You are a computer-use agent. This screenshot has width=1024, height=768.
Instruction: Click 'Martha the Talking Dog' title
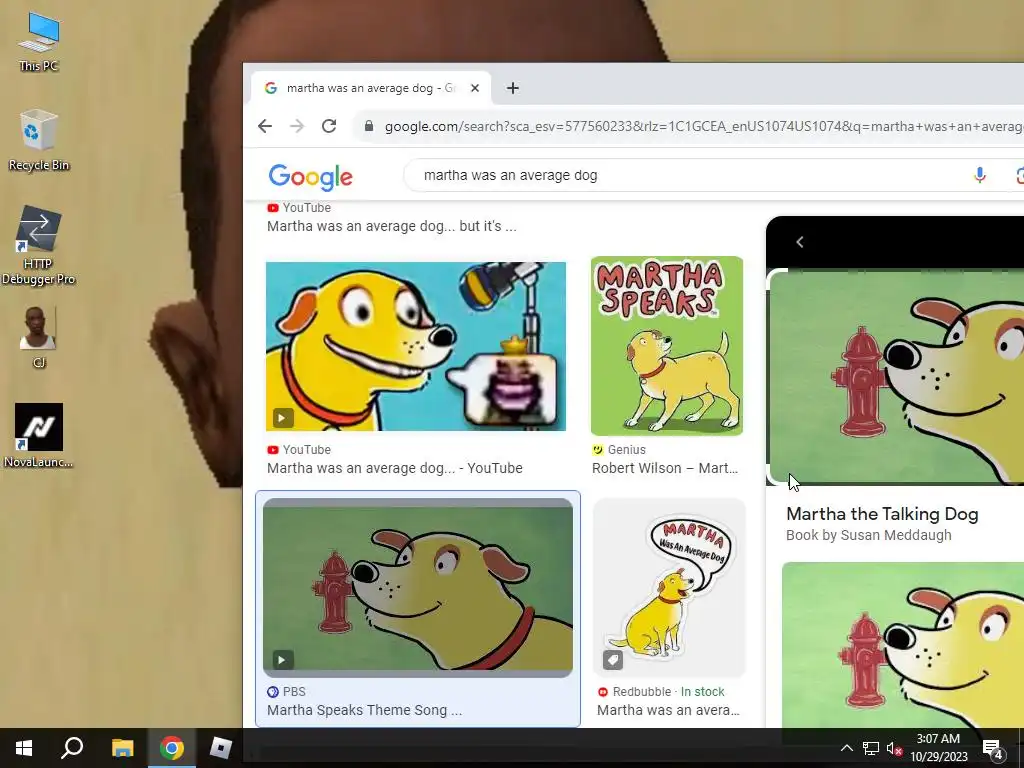[882, 514]
